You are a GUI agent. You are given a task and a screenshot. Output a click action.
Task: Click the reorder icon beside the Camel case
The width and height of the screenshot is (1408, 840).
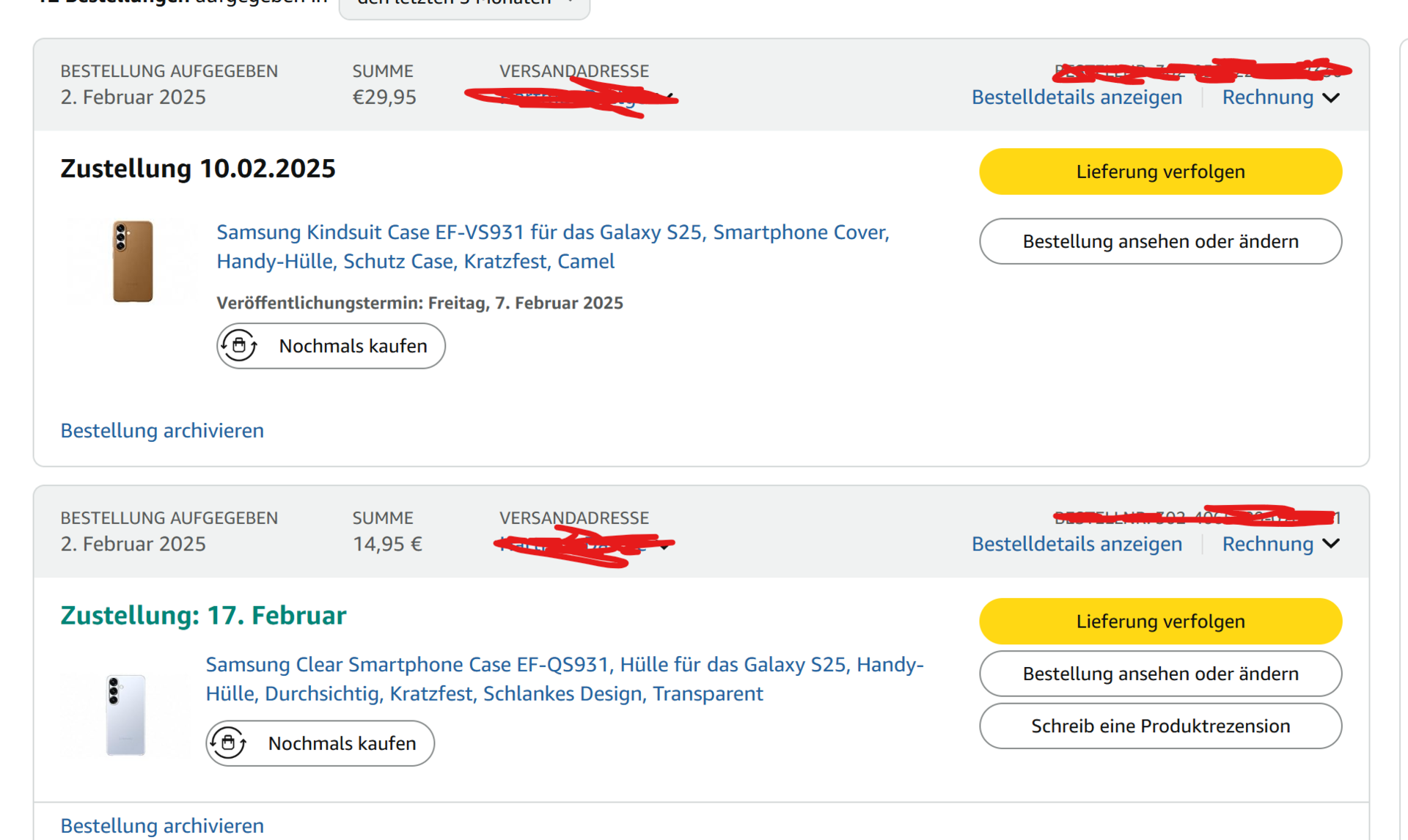(x=239, y=345)
